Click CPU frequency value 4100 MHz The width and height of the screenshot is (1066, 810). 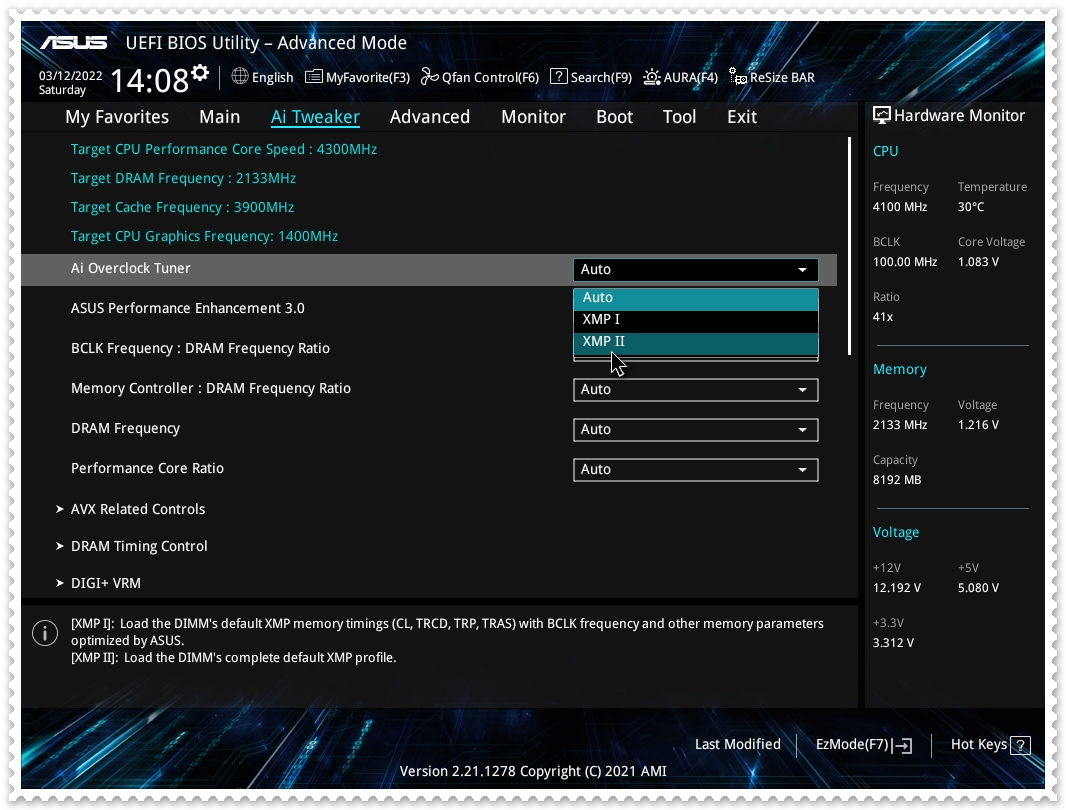(899, 207)
